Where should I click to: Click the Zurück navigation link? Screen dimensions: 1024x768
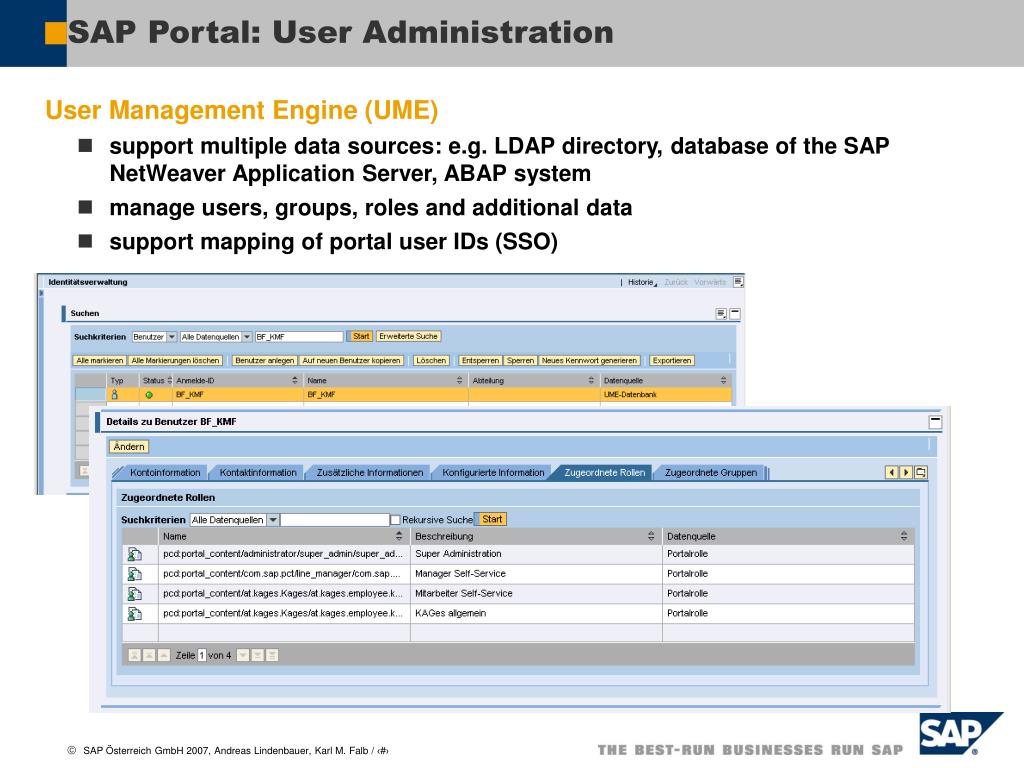click(x=676, y=282)
